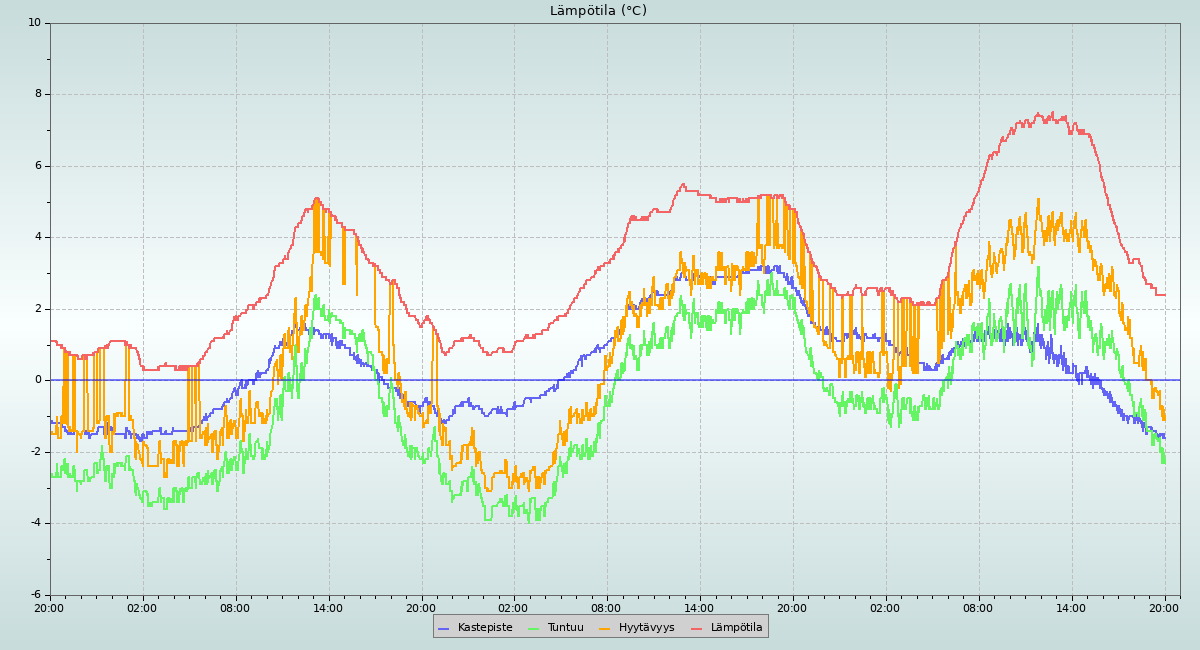Click the first 14:00 x-axis time label

(x=328, y=607)
